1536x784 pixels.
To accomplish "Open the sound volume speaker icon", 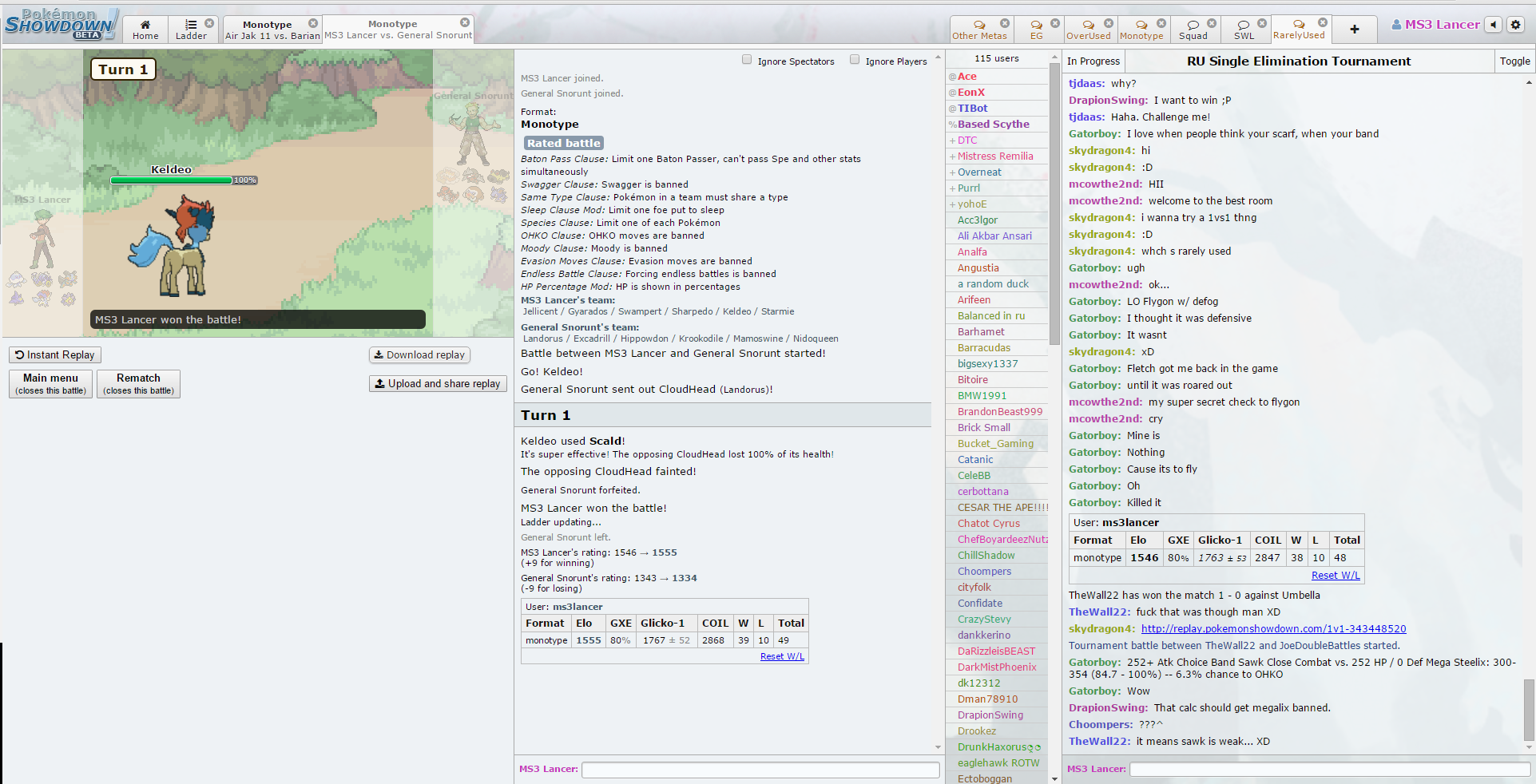I will [1494, 25].
